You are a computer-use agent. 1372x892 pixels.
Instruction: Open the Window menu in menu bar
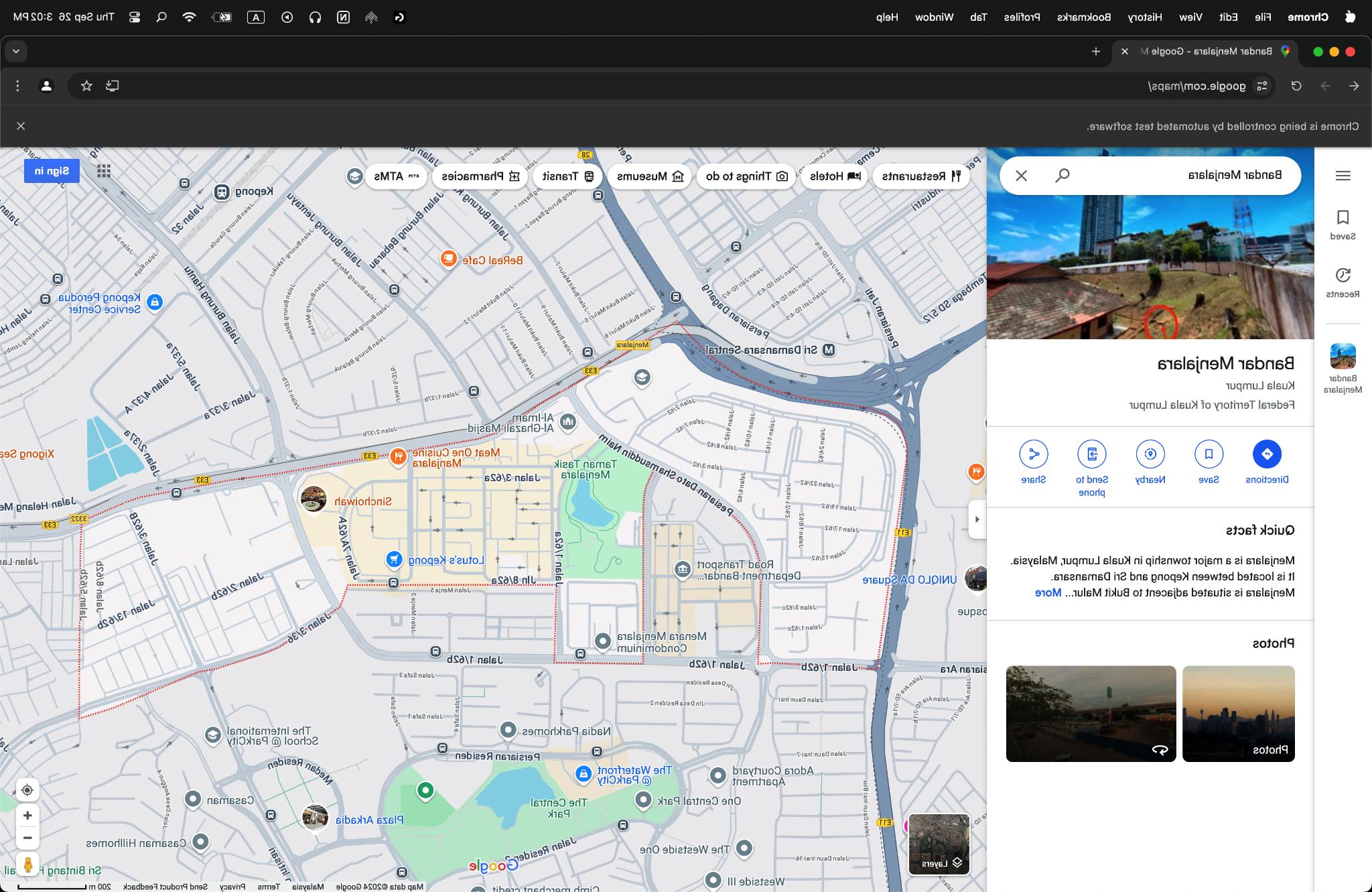[x=935, y=17]
